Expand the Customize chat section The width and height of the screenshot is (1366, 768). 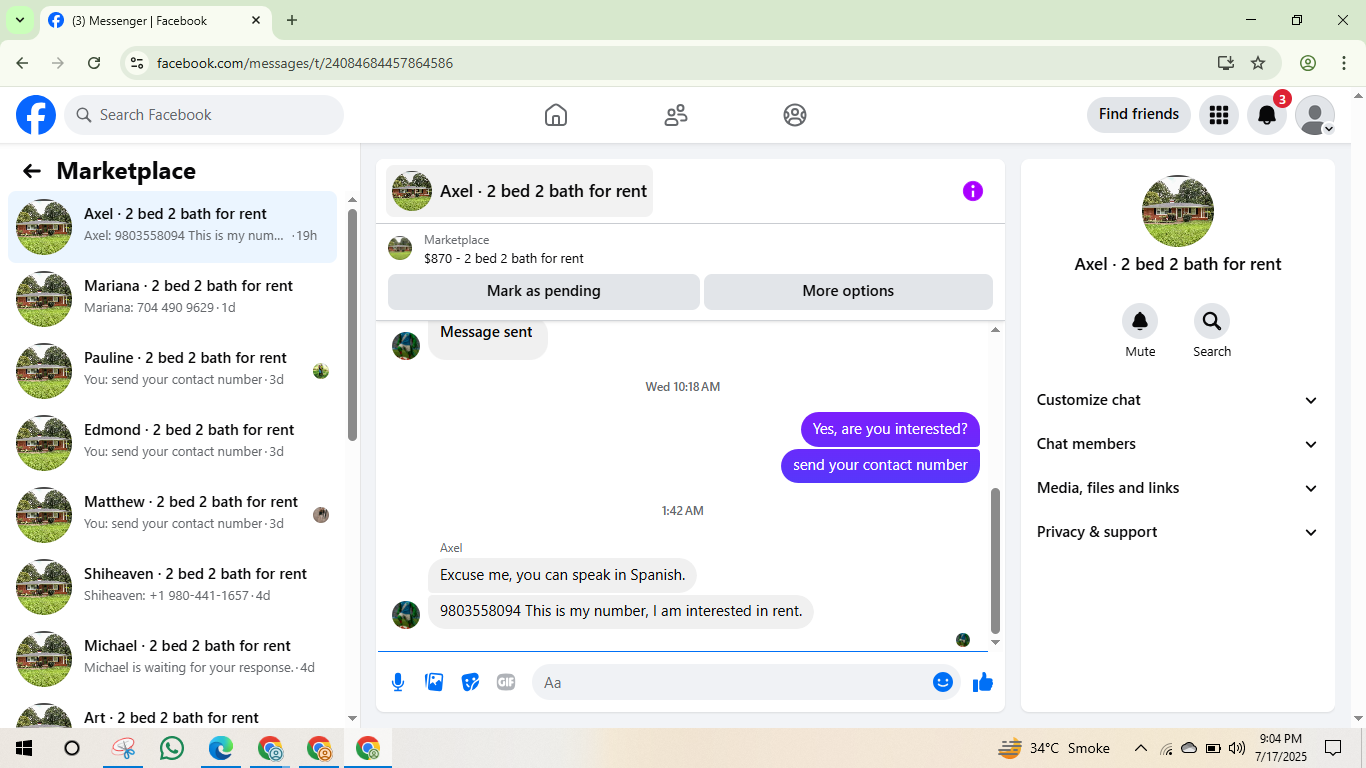tap(1178, 400)
